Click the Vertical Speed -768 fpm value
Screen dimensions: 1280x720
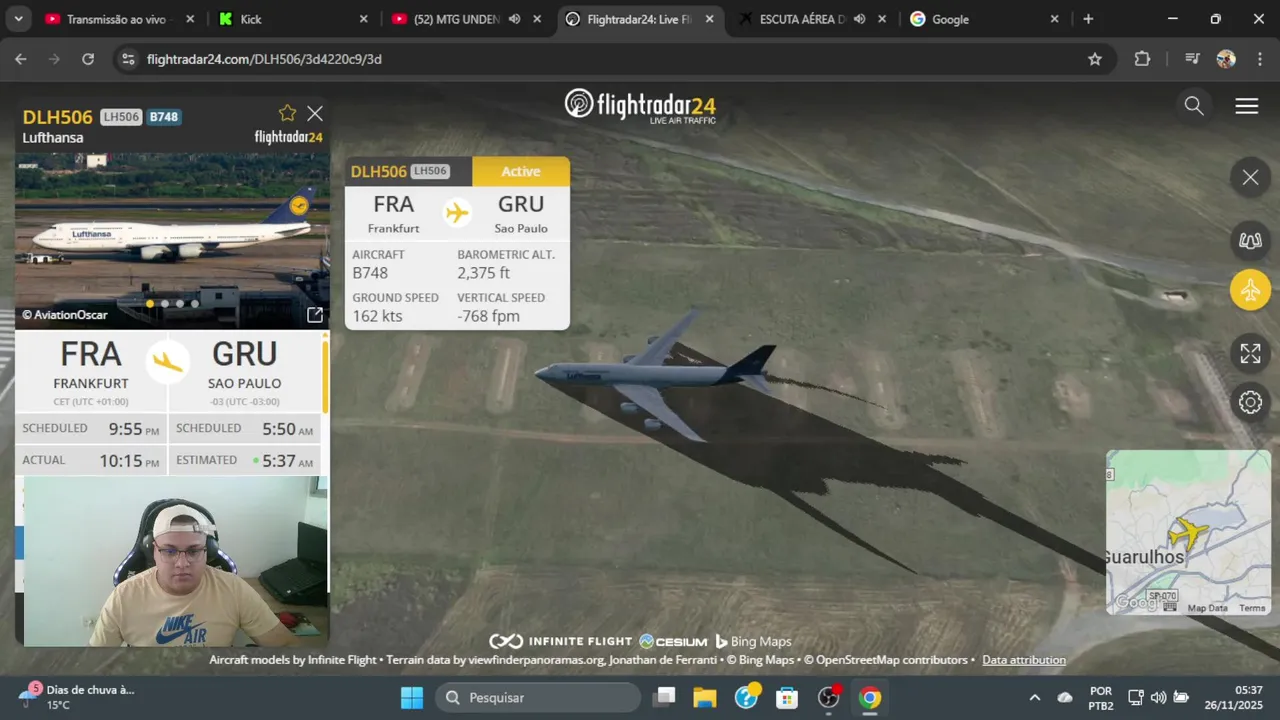(488, 316)
